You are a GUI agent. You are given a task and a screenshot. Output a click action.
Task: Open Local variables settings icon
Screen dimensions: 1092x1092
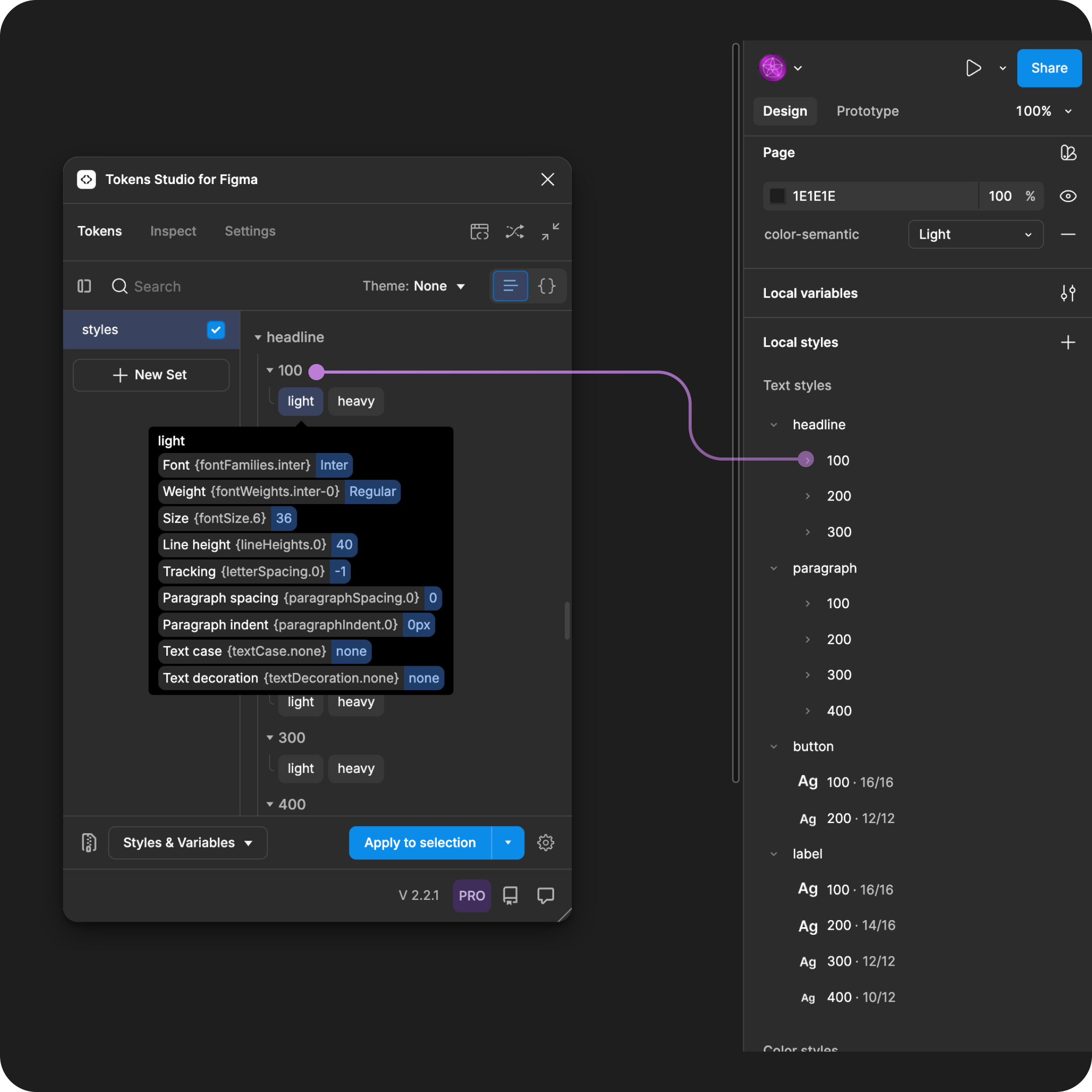pos(1068,293)
